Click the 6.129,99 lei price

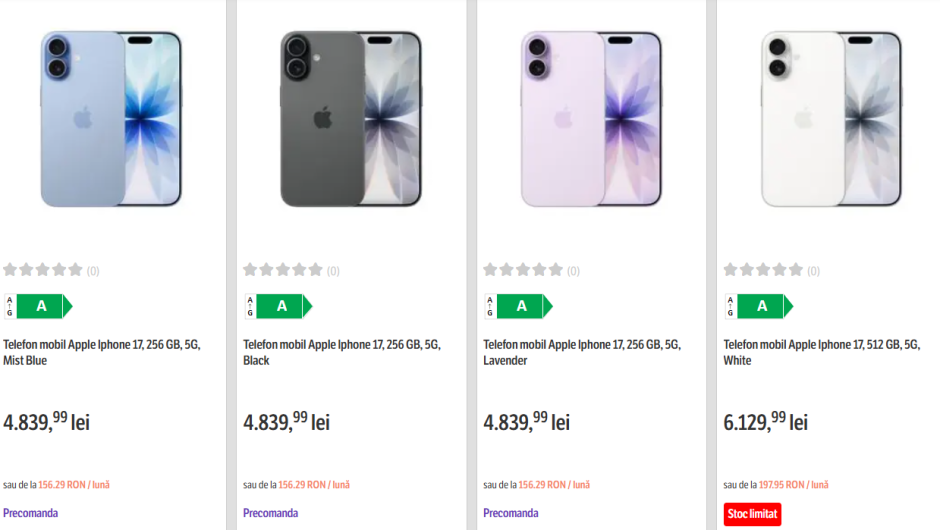(x=766, y=422)
